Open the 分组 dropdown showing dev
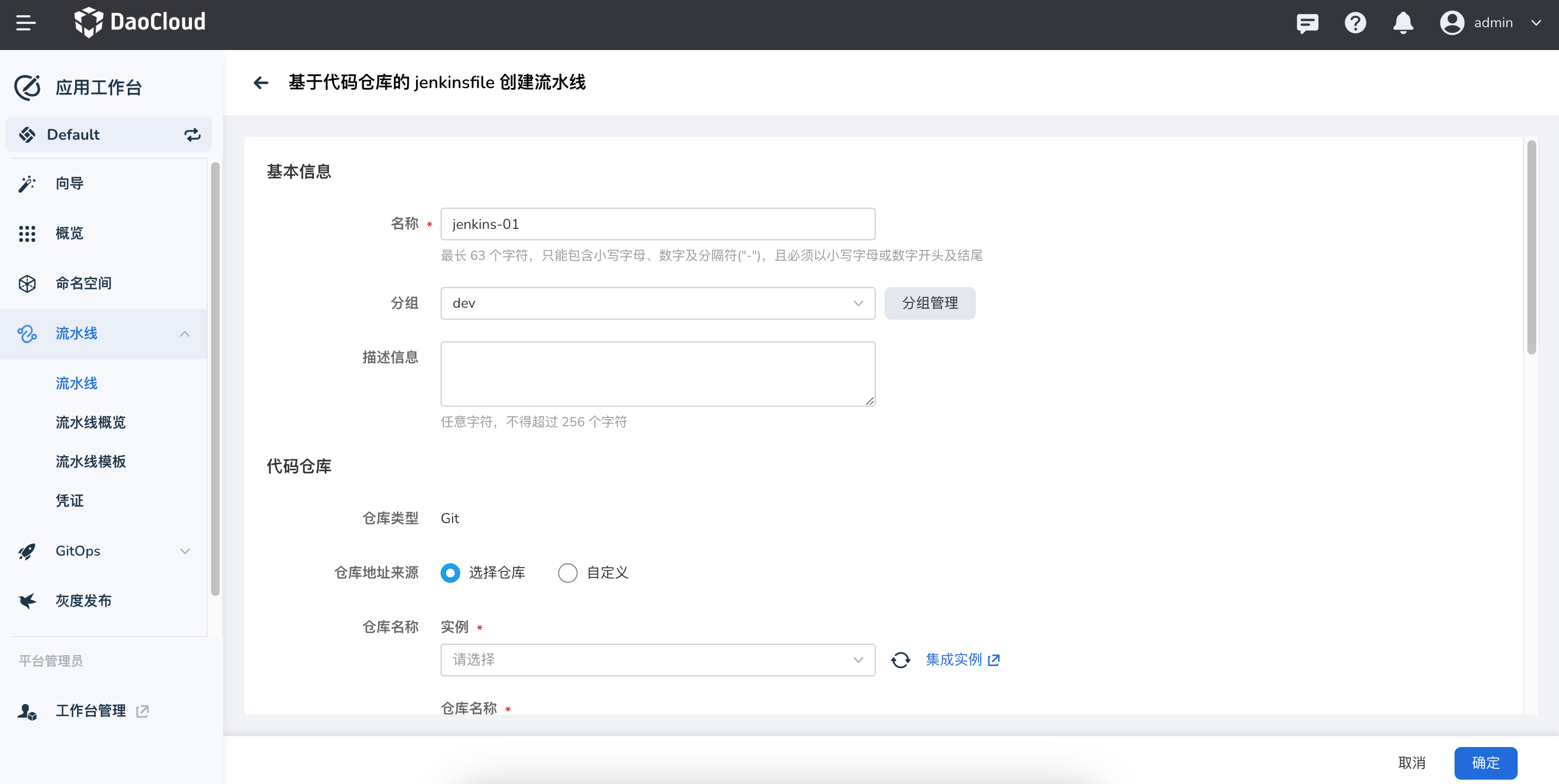Screen dimensions: 1559x784 tap(657, 303)
